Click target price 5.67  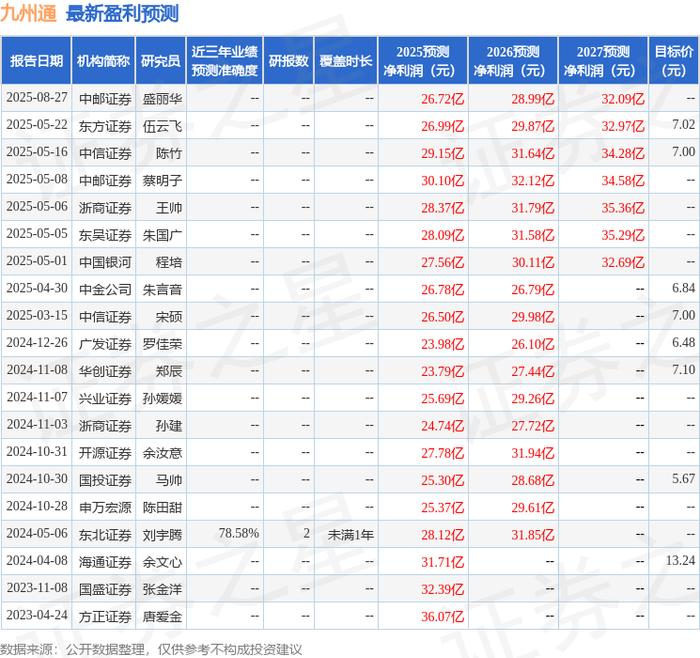[x=683, y=479]
